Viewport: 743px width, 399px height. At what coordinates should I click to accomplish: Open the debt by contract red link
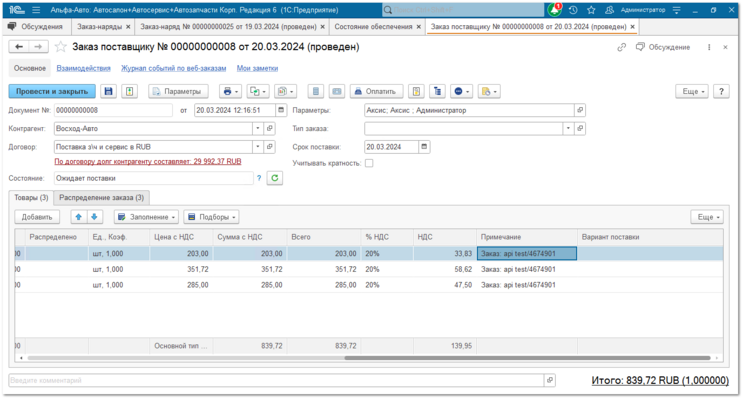click(148, 162)
